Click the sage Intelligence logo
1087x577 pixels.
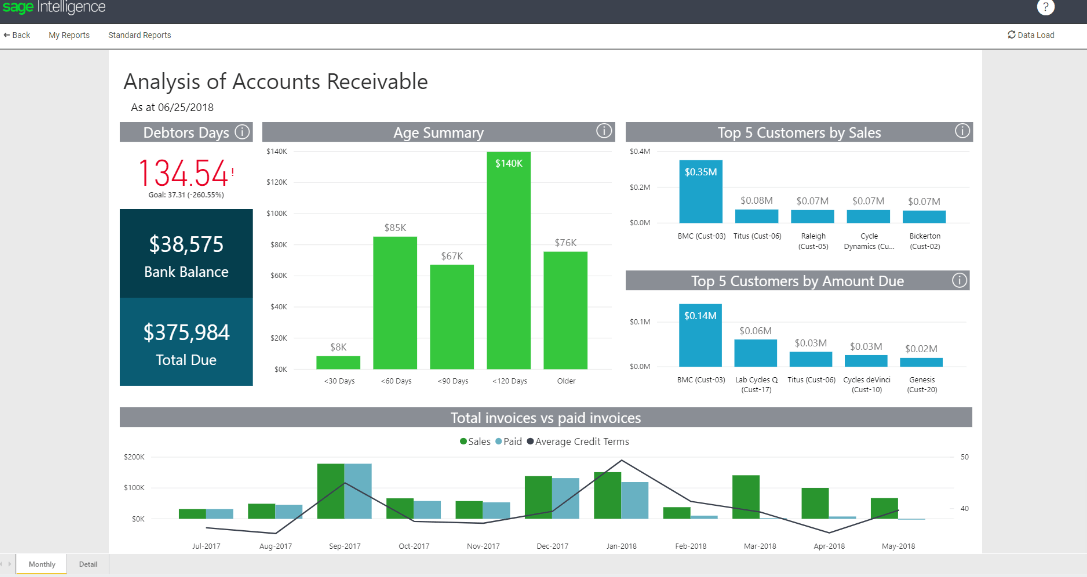55,8
